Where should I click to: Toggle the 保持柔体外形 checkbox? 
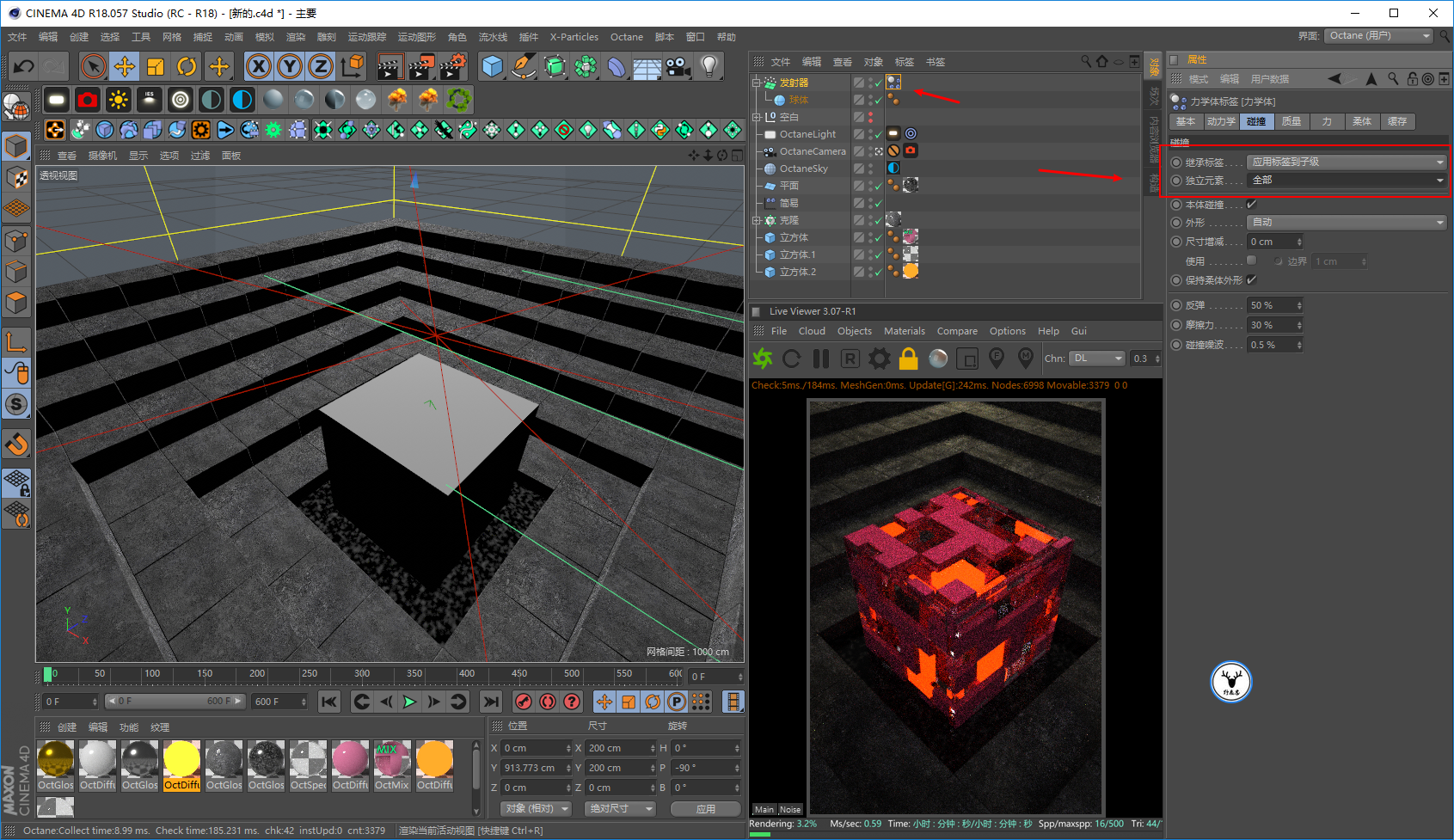1252,280
